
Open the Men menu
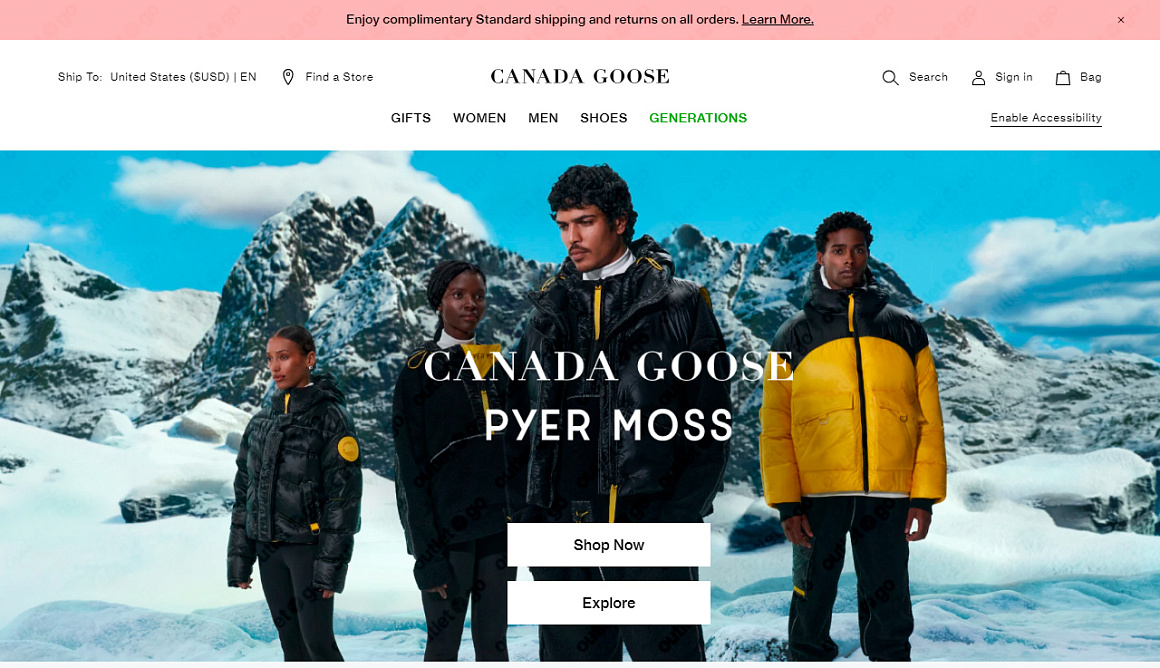point(543,118)
